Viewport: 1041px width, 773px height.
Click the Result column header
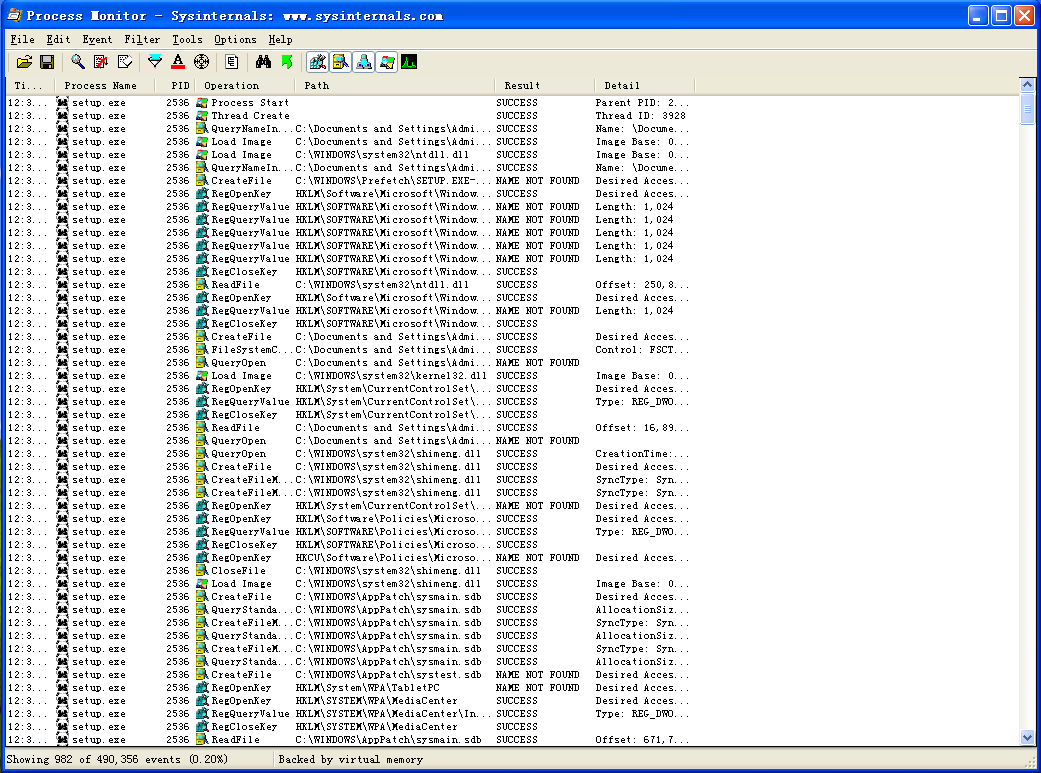(545, 86)
